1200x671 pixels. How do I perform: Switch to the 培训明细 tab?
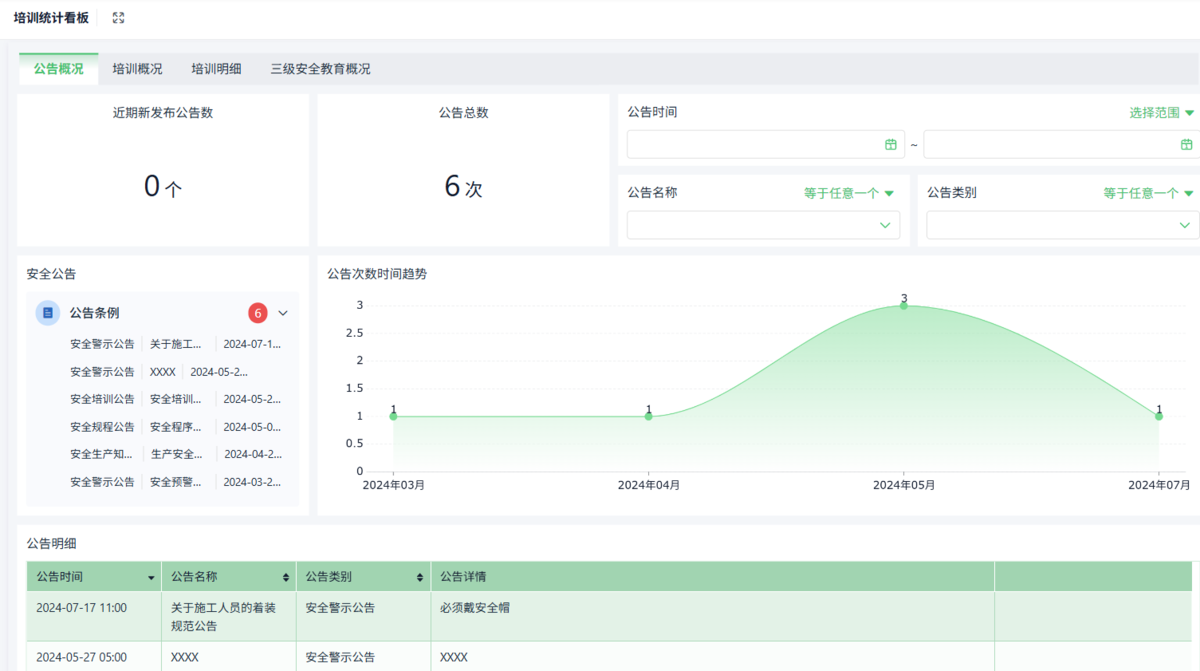coord(216,69)
